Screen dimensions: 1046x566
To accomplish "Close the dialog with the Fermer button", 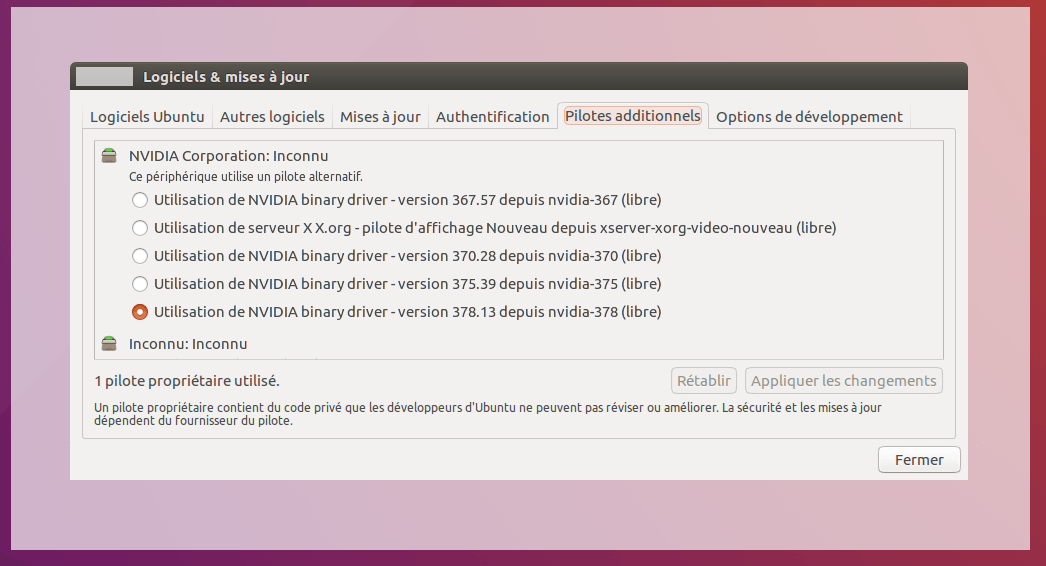I will tap(919, 460).
